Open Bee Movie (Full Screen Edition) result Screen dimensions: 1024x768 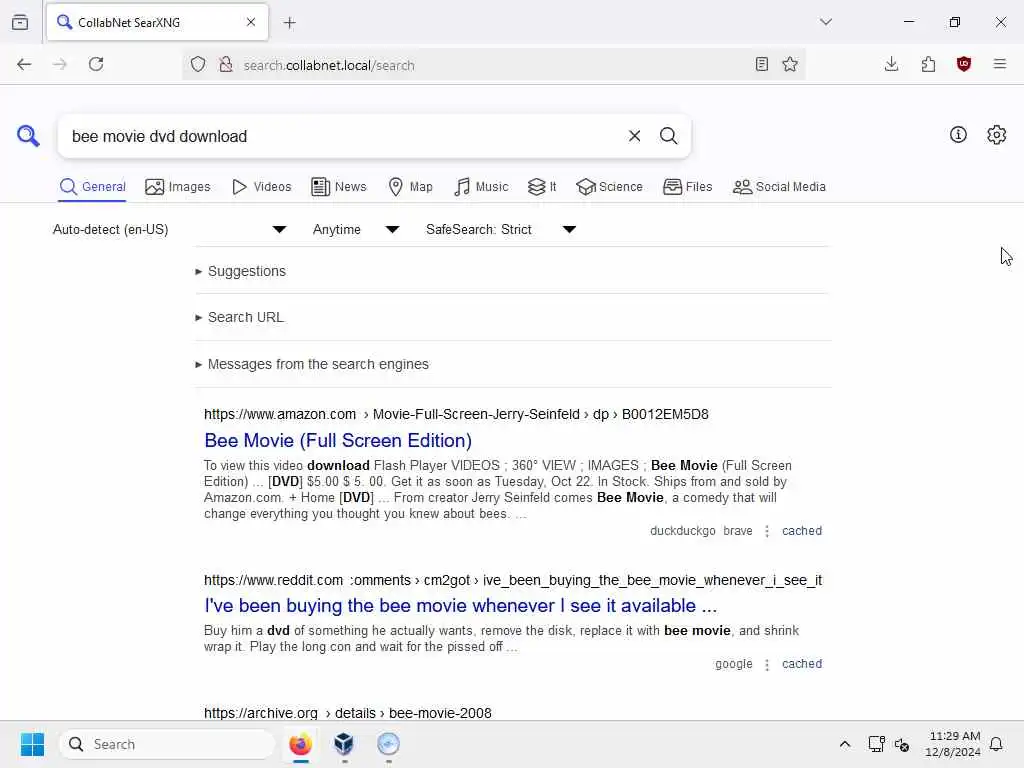point(338,441)
